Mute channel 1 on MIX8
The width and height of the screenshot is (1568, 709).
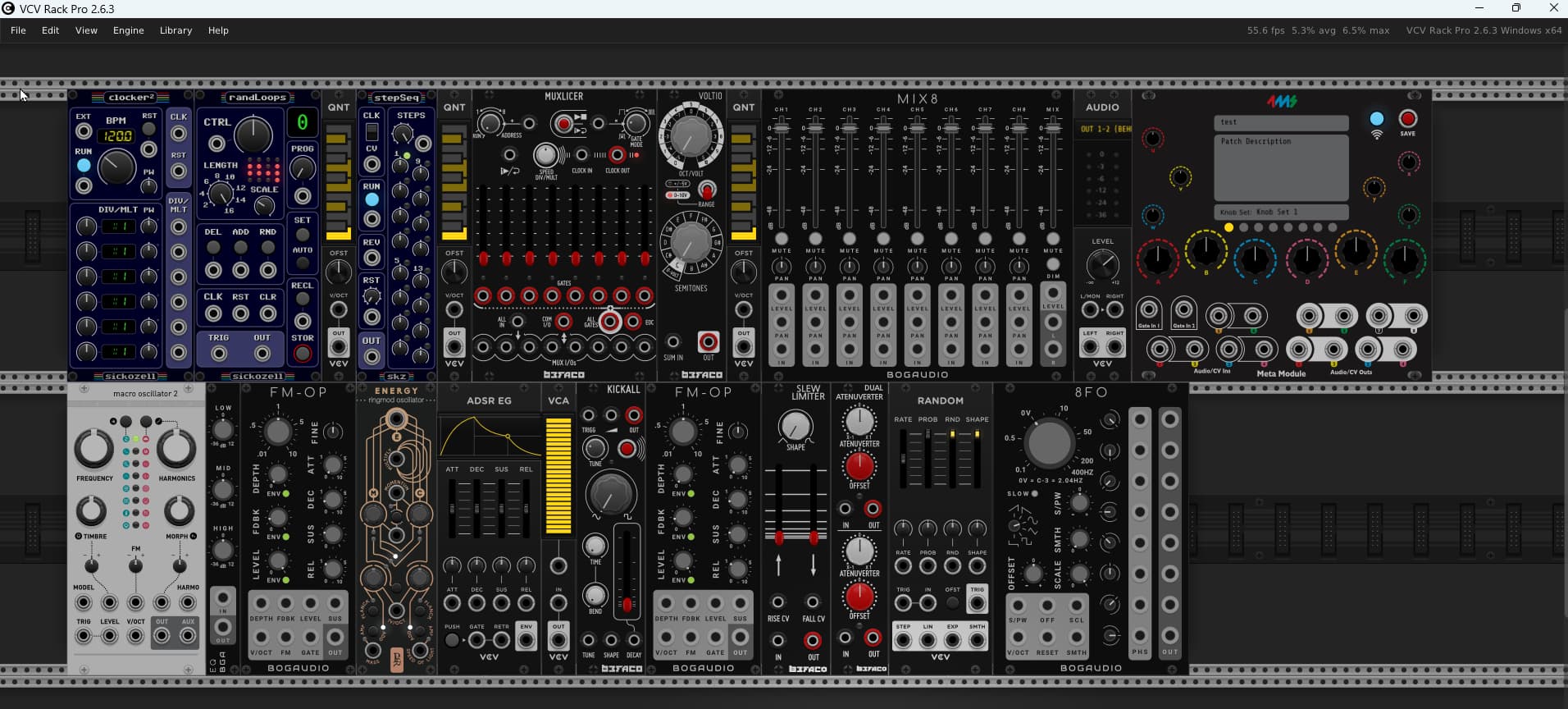pos(782,239)
